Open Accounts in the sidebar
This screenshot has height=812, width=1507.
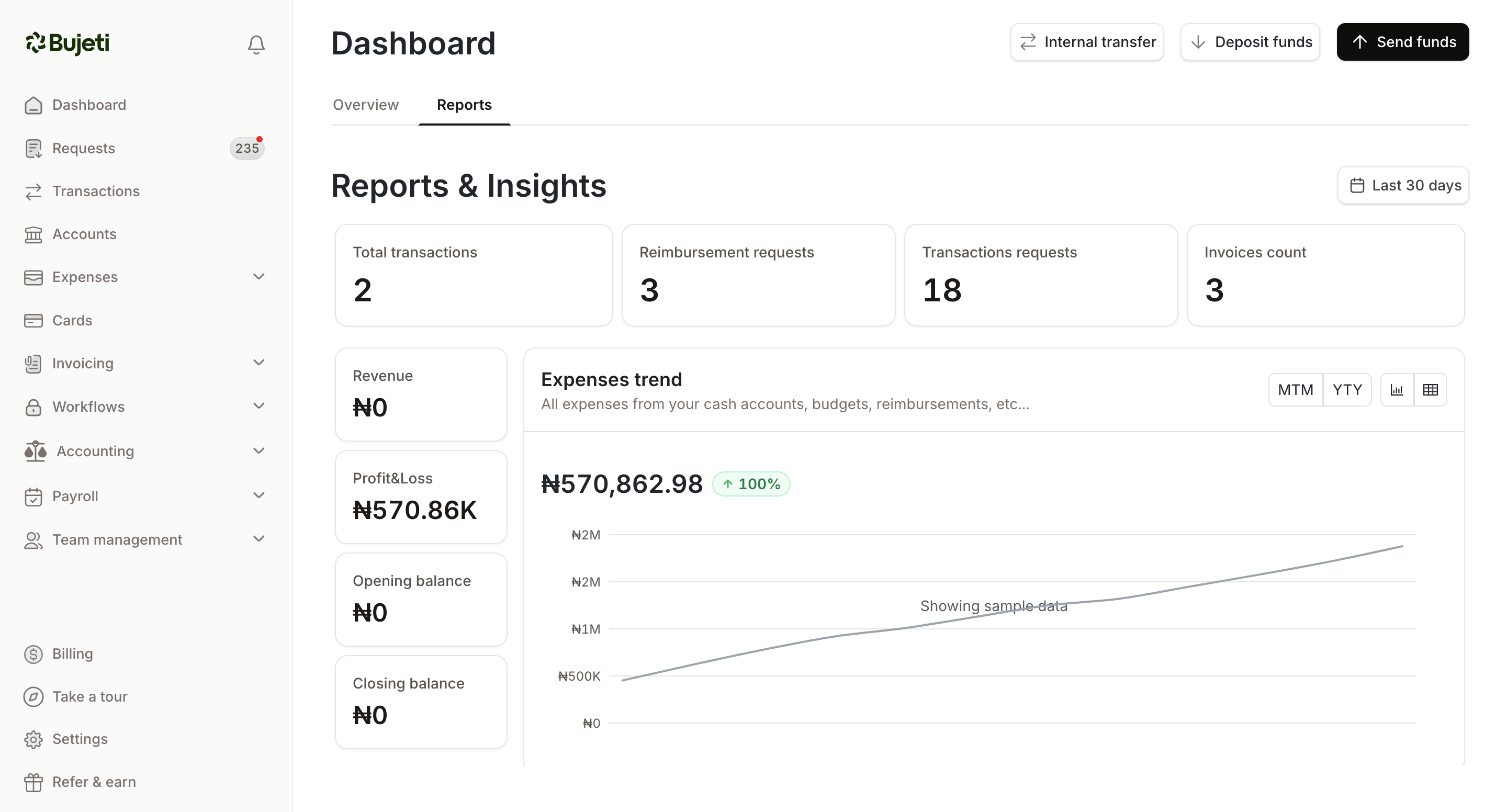[x=84, y=234]
